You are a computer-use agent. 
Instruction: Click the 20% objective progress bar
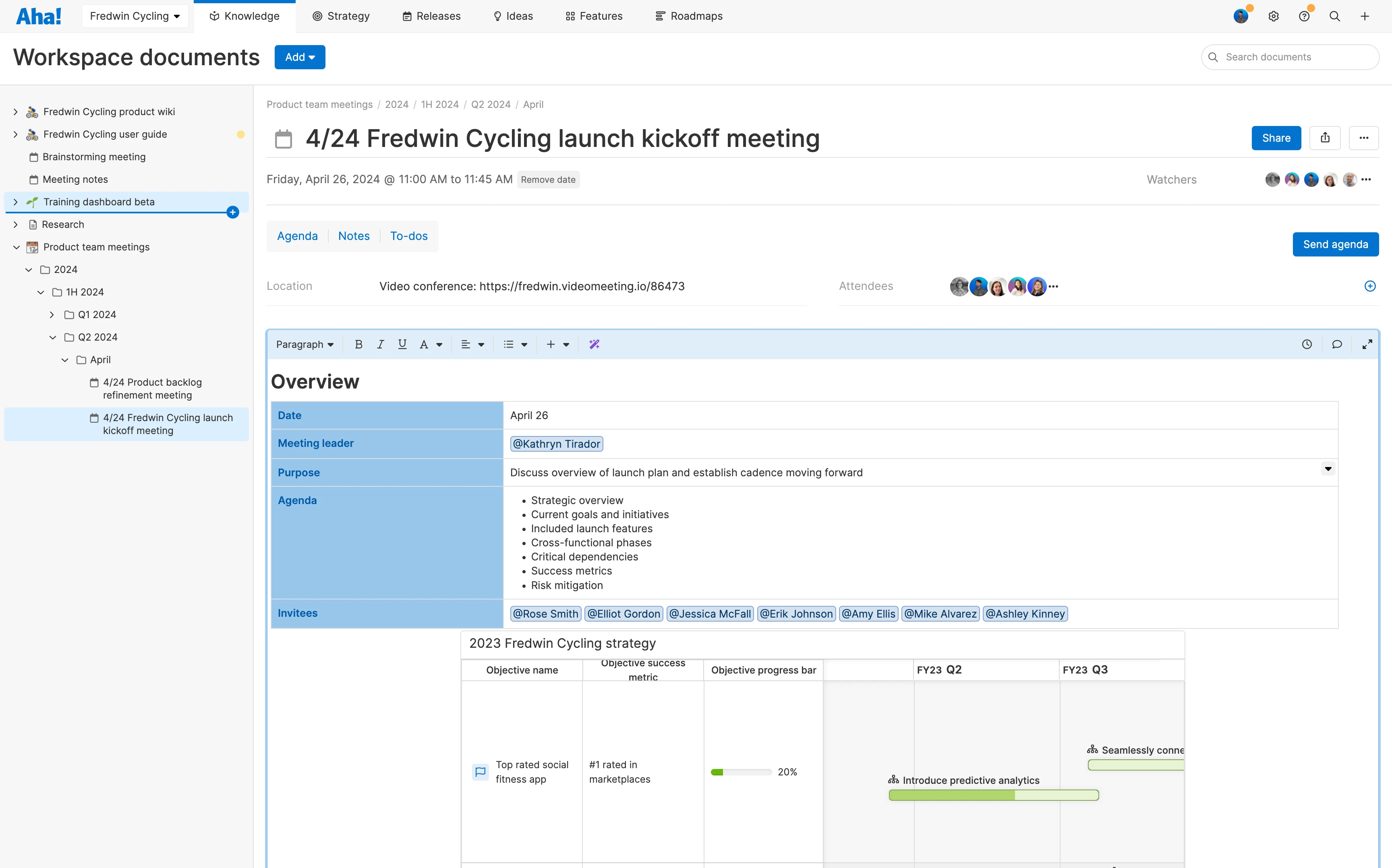[741, 771]
